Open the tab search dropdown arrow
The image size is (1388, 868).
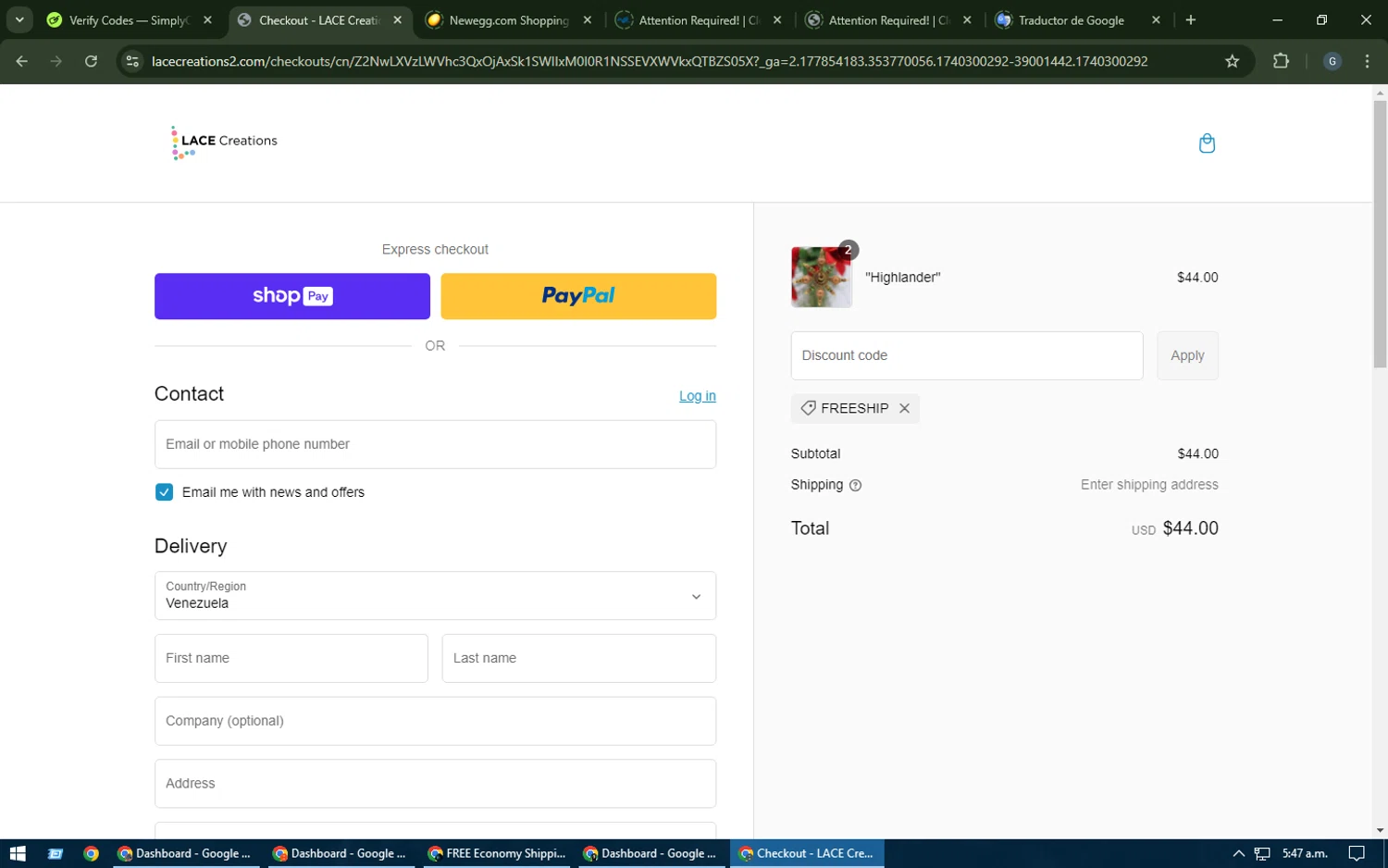click(19, 19)
